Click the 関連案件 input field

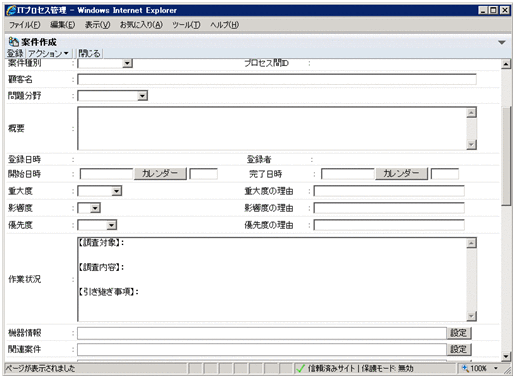[x=262, y=350]
